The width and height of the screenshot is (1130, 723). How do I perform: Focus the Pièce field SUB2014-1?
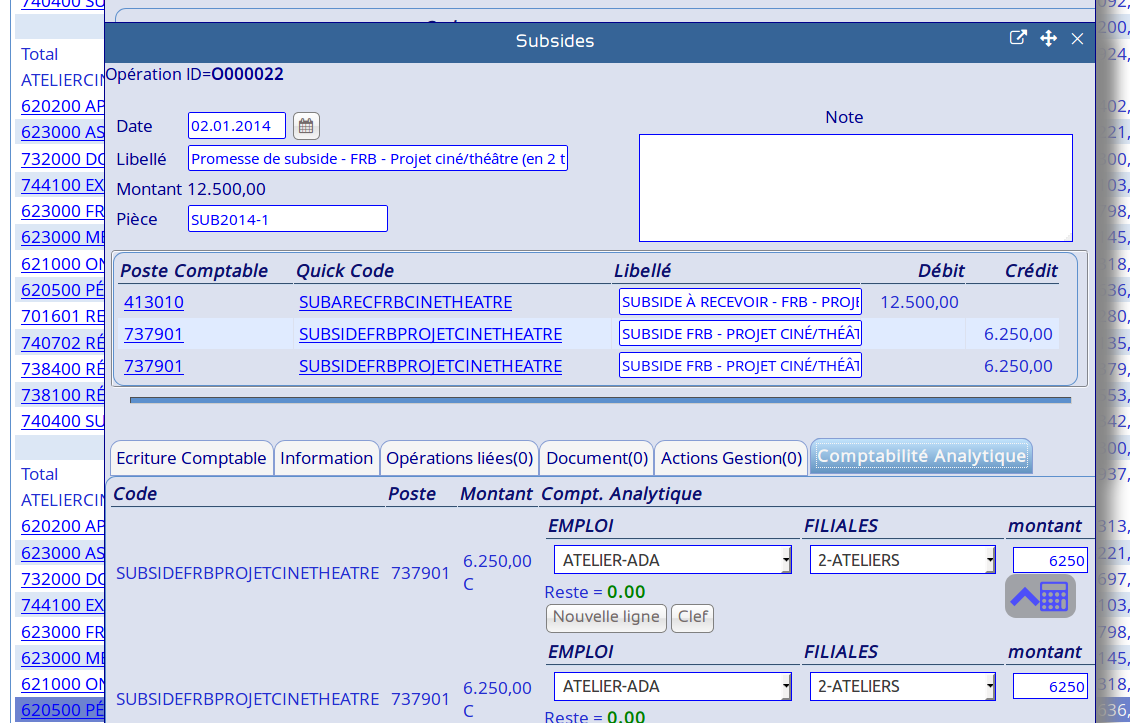pyautogui.click(x=287, y=219)
